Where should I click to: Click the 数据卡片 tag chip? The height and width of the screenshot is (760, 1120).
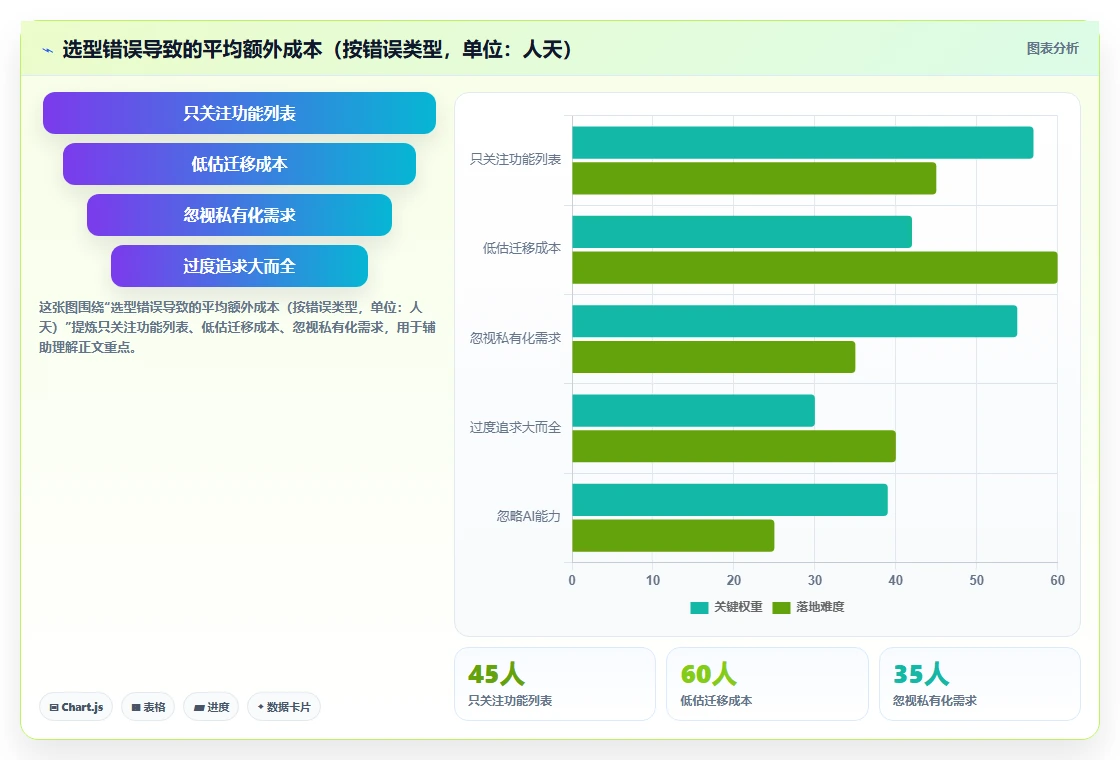coord(284,707)
